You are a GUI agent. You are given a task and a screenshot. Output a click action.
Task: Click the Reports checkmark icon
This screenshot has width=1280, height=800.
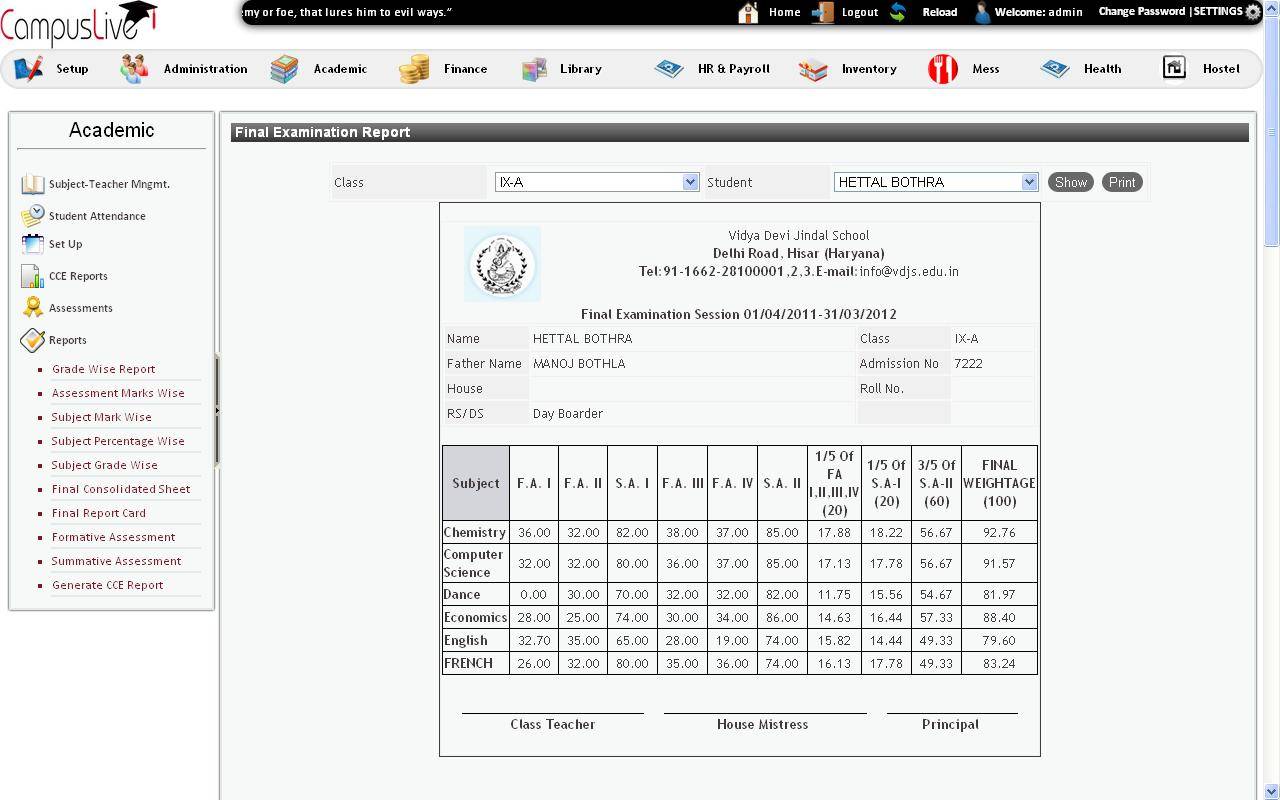click(33, 339)
